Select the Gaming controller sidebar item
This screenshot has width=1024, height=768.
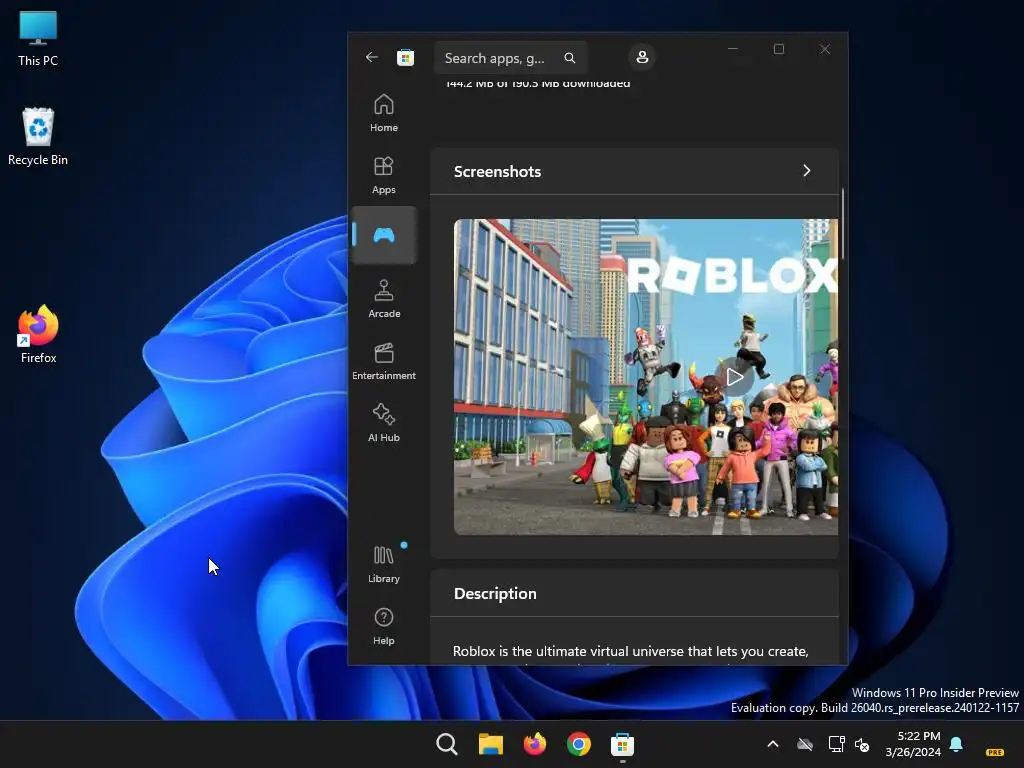384,235
